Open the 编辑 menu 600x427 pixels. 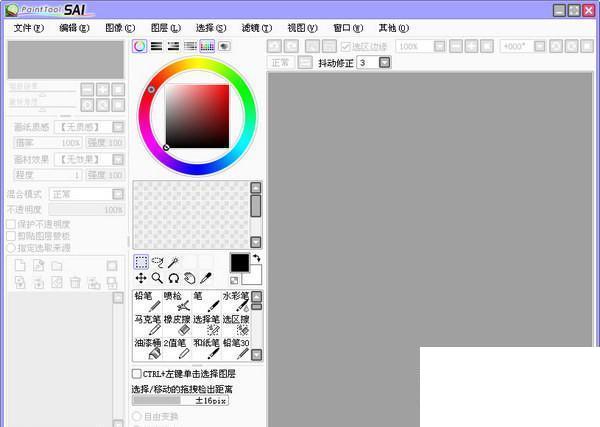point(74,28)
